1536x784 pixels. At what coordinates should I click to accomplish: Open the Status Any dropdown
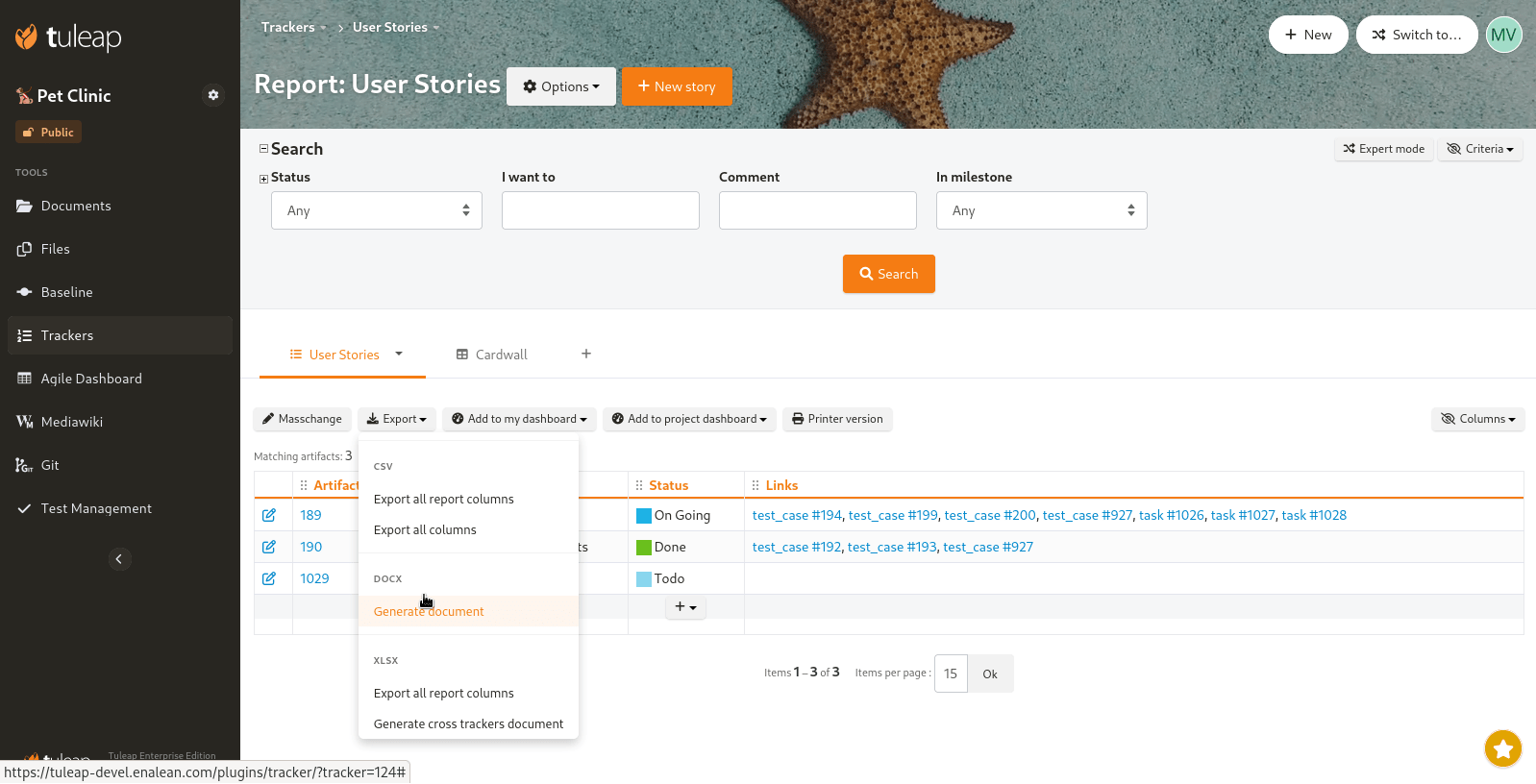(x=376, y=210)
